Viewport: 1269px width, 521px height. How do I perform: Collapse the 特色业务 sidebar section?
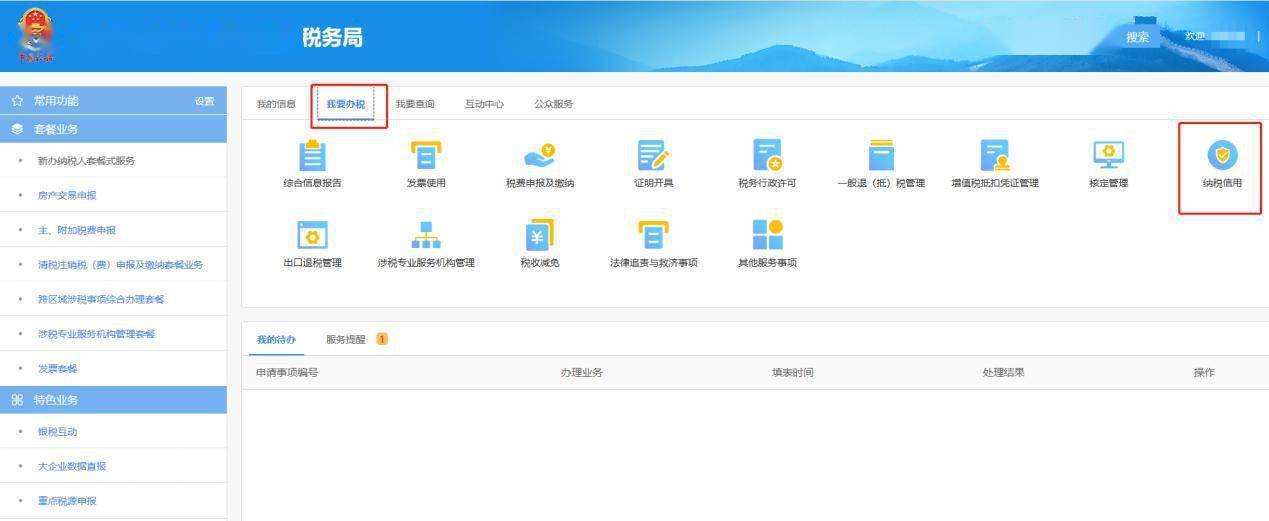pyautogui.click(x=56, y=400)
